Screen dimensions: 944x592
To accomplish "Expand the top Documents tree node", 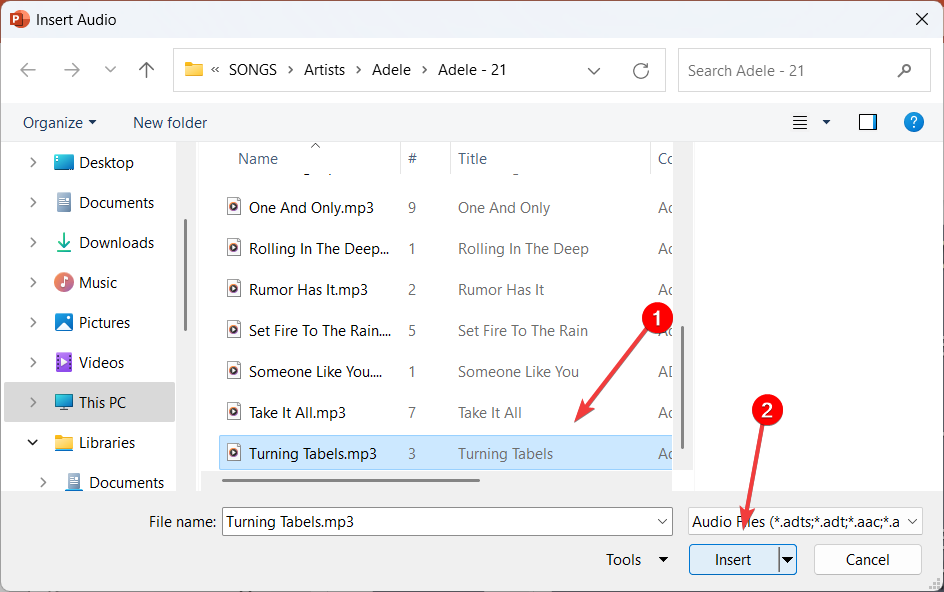I will pyautogui.click(x=33, y=203).
